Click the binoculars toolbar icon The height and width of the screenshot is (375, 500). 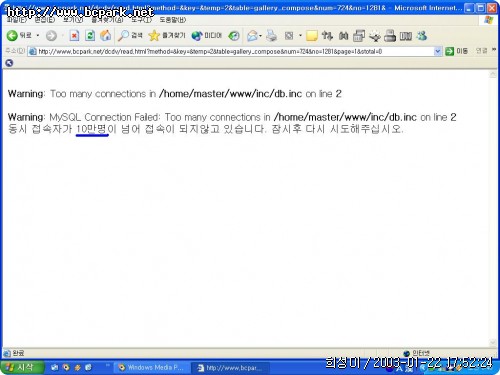click(x=343, y=36)
